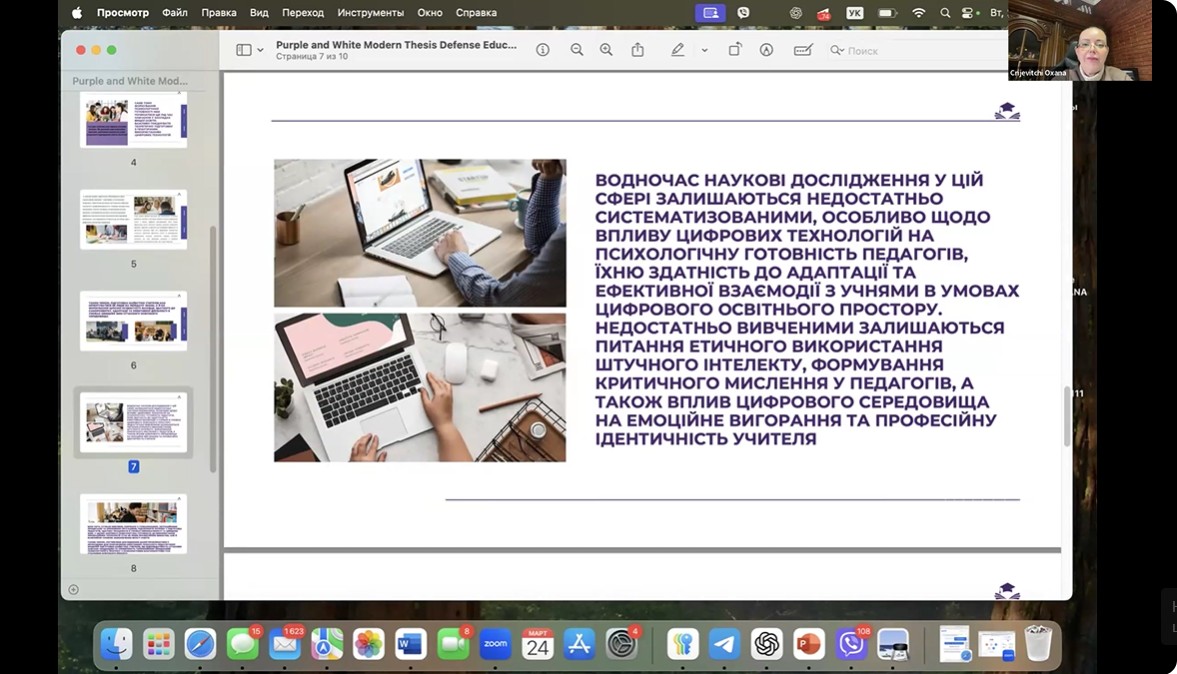This screenshot has width=1177, height=674.
Task: Select the highlight pen tool
Action: tap(678, 50)
